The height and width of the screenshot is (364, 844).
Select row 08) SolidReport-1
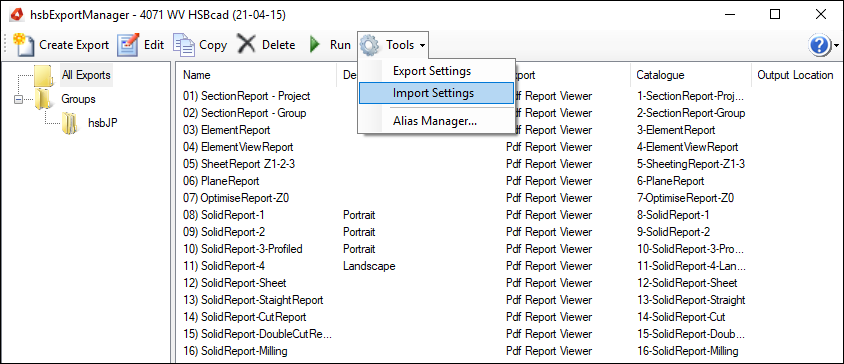click(x=224, y=215)
